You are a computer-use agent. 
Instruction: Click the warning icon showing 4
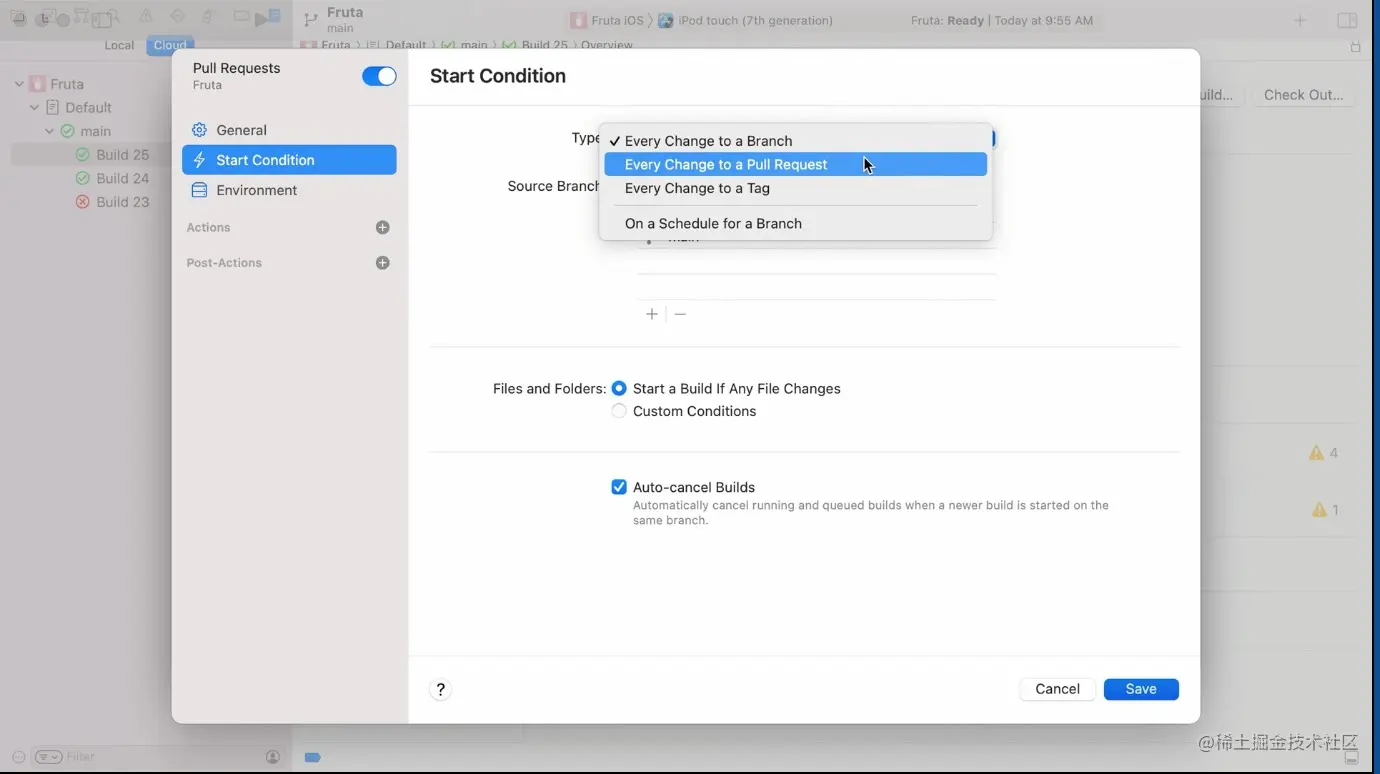tap(1316, 453)
